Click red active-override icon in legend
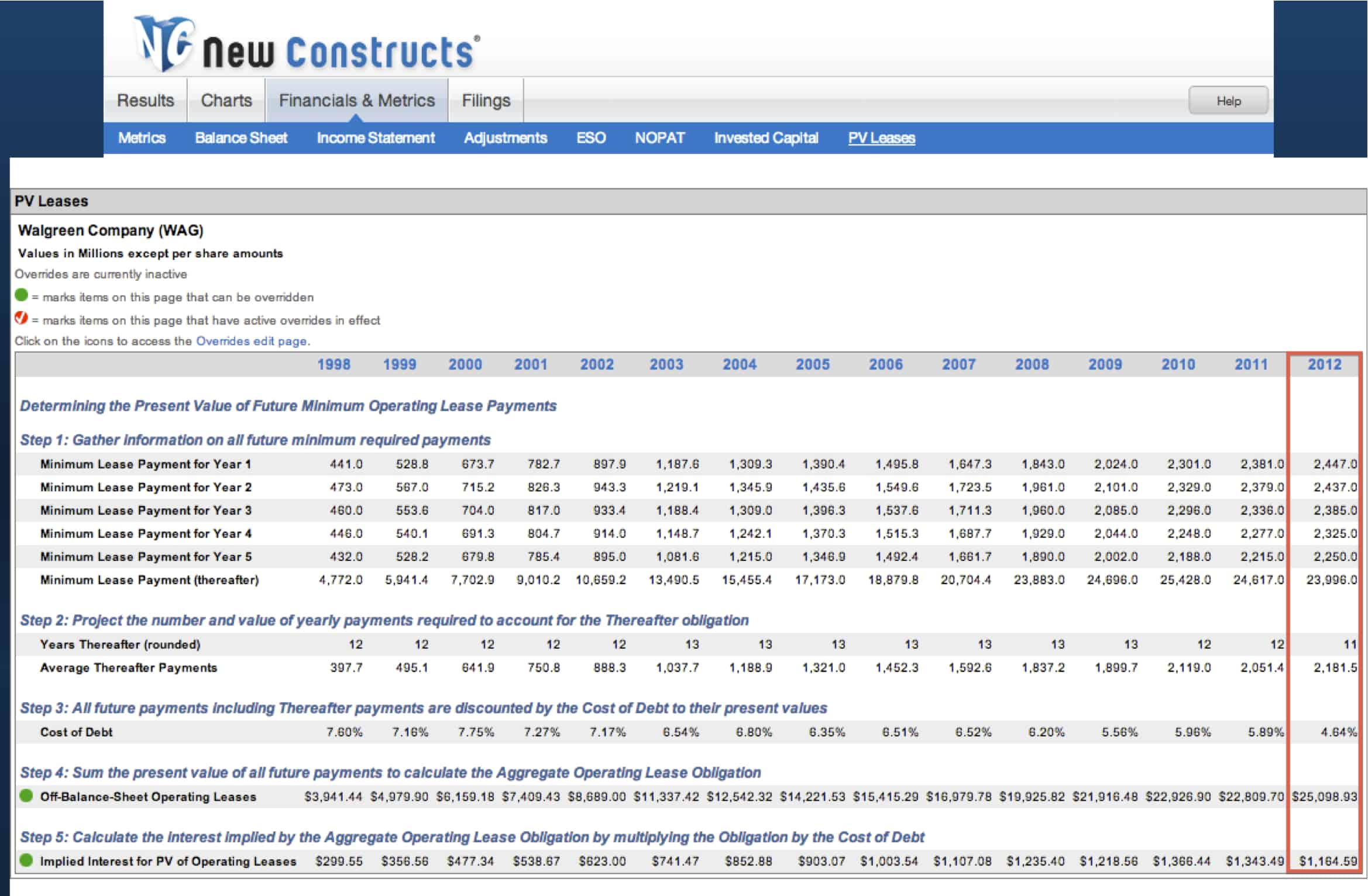The height and width of the screenshot is (896, 1368). pyautogui.click(x=22, y=319)
